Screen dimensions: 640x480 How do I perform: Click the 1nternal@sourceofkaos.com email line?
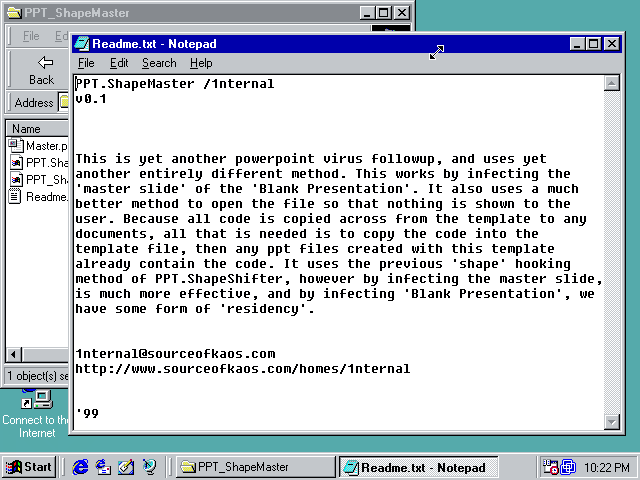click(176, 353)
